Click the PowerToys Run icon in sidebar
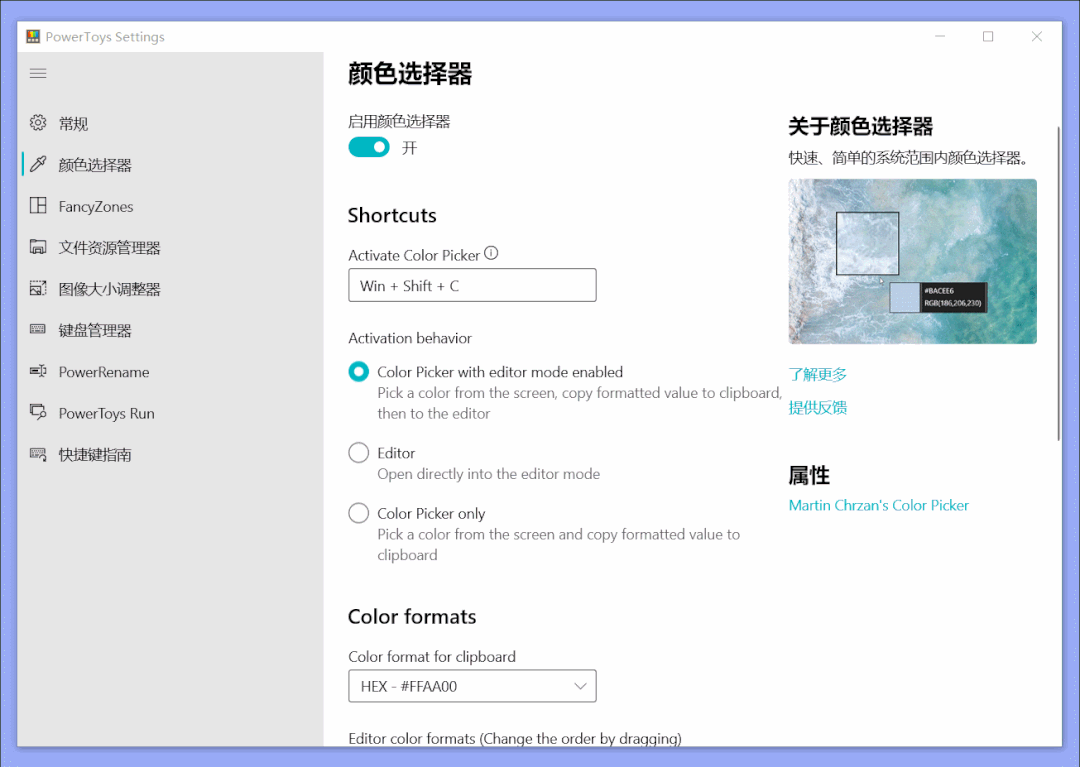Image resolution: width=1080 pixels, height=767 pixels. 38,413
